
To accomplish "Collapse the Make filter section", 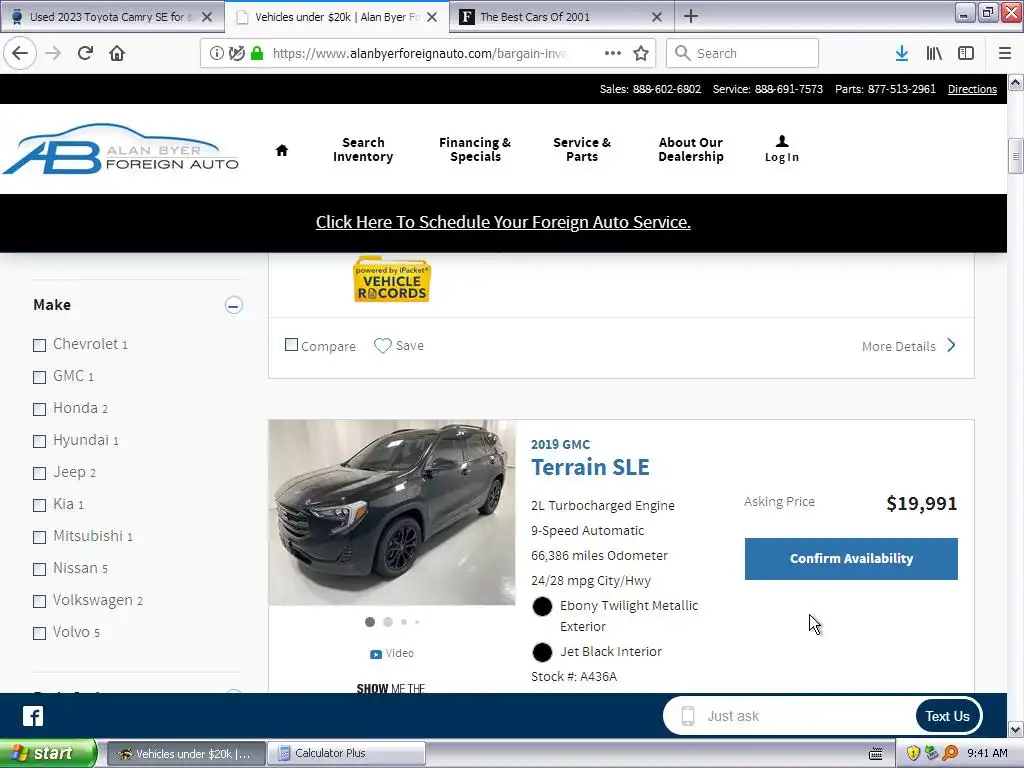I will click(x=234, y=305).
